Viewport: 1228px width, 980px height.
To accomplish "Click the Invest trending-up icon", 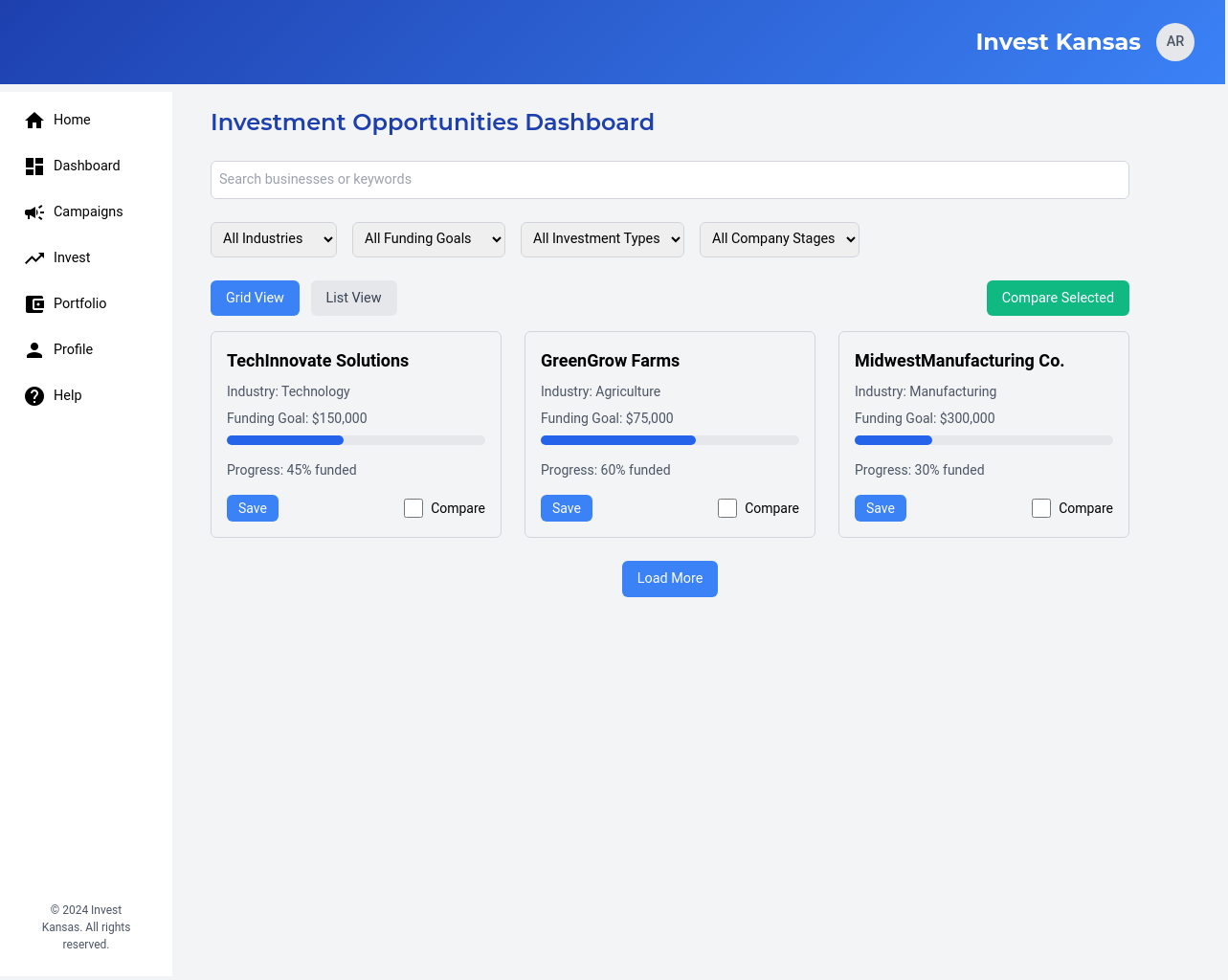I will (x=34, y=258).
